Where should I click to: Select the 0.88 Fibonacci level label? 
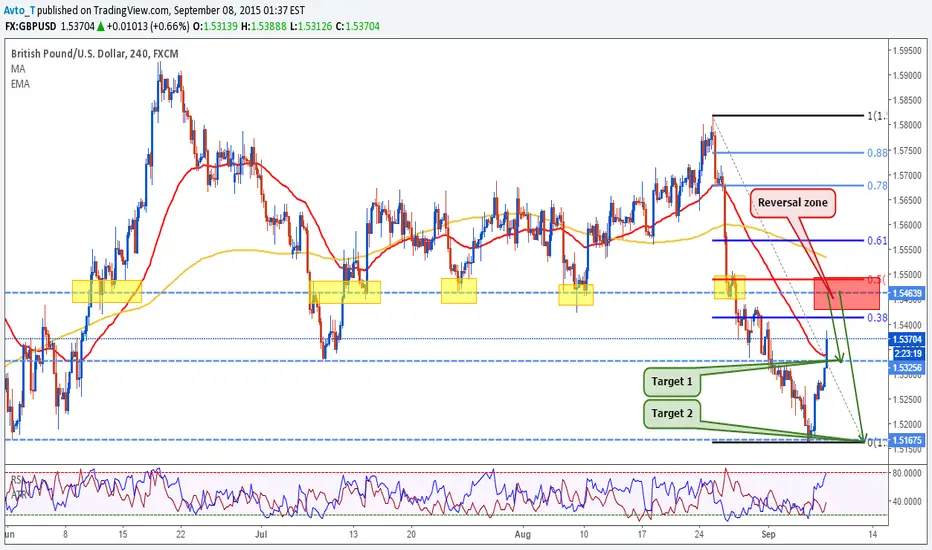(x=877, y=153)
